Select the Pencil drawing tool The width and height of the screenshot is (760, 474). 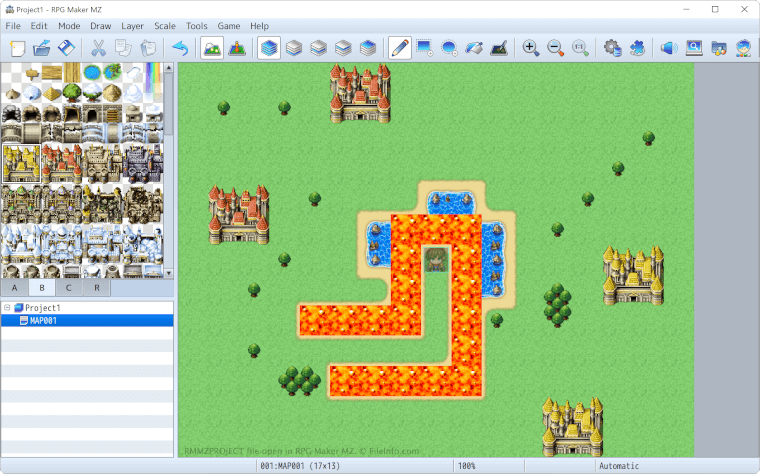(399, 47)
